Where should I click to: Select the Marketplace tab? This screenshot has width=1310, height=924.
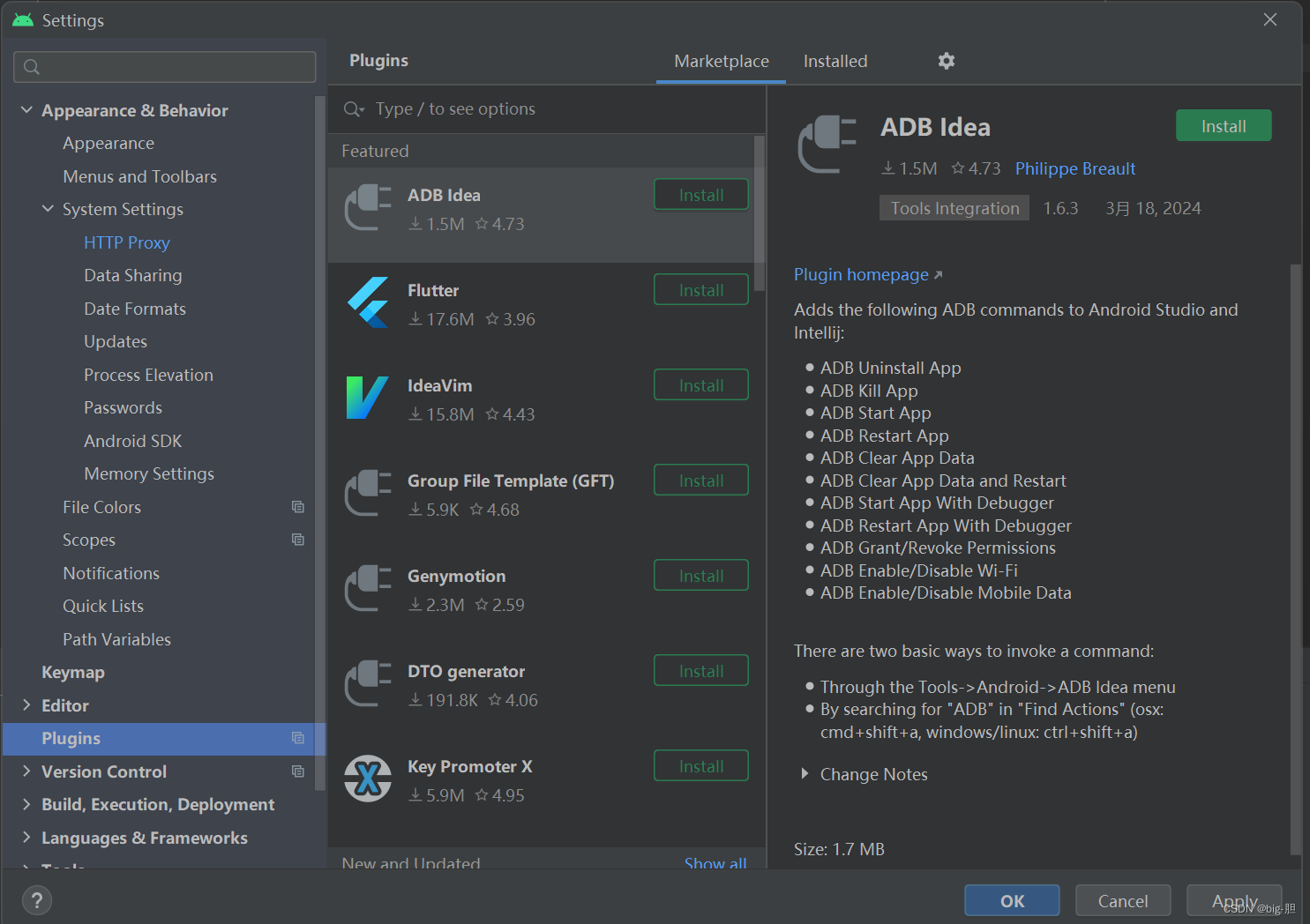coord(721,61)
